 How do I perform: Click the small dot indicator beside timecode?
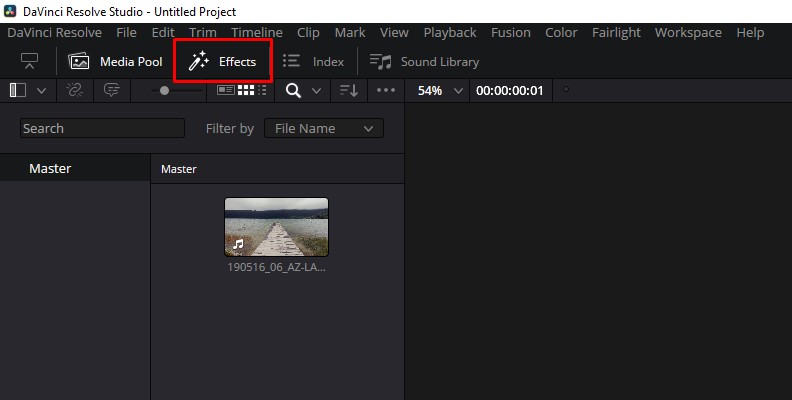click(x=566, y=89)
